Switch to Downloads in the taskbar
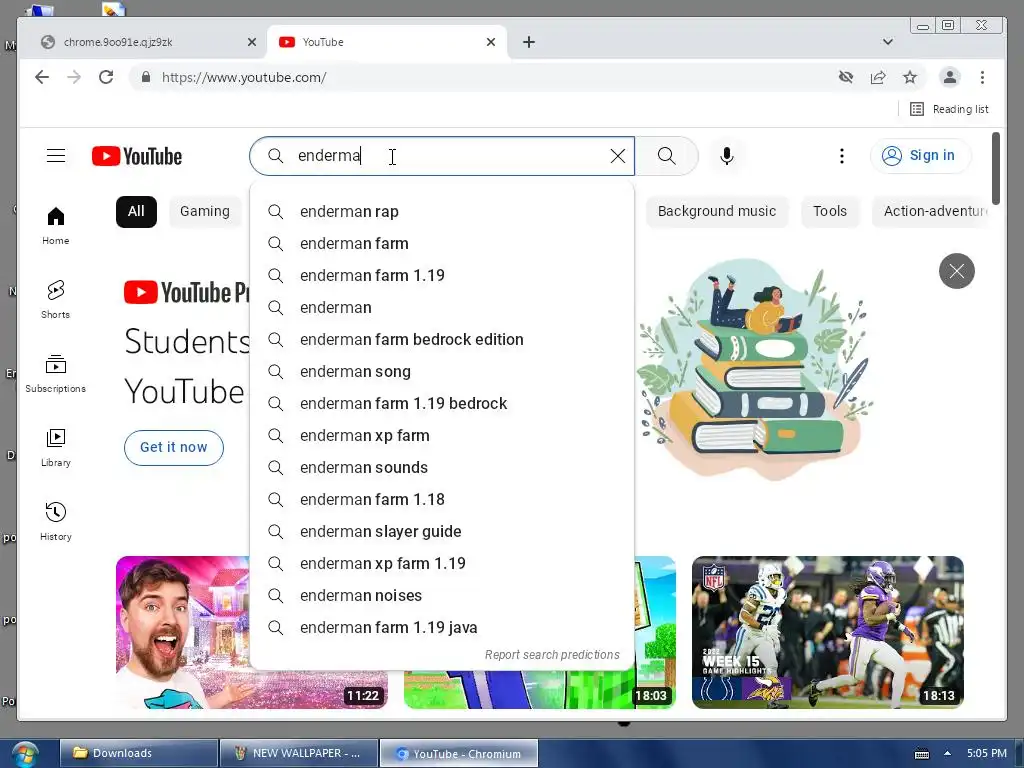This screenshot has width=1024, height=768. (138, 754)
